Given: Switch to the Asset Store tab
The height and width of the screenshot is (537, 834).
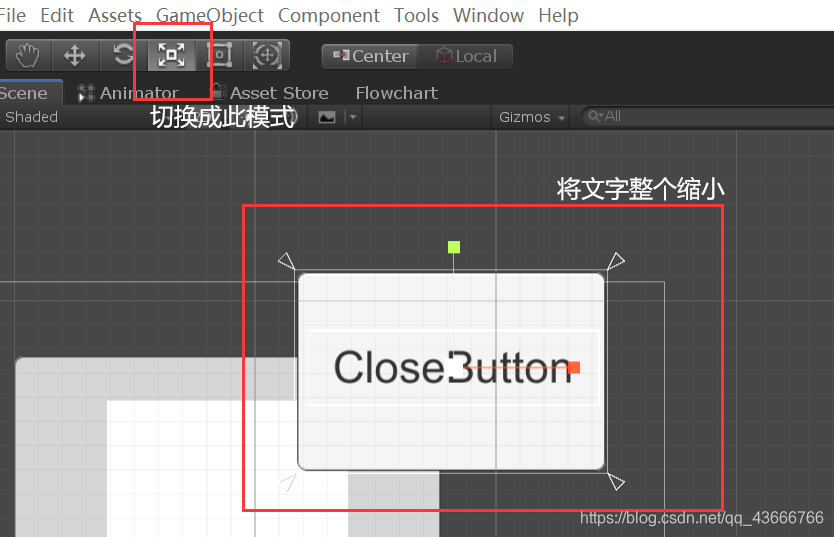Looking at the screenshot, I should [270, 93].
